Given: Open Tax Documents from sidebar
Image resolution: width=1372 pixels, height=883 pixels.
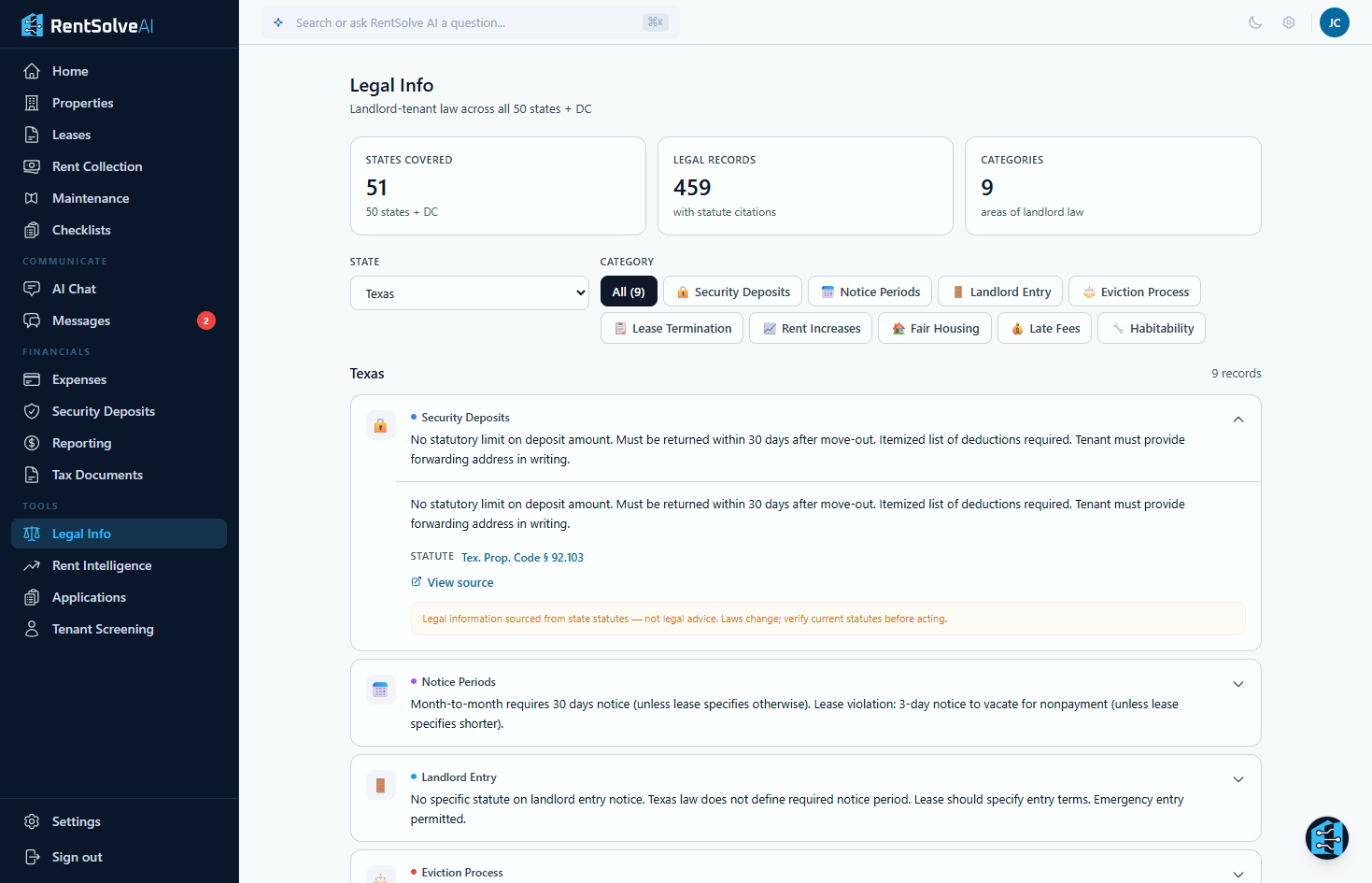Looking at the screenshot, I should (97, 475).
